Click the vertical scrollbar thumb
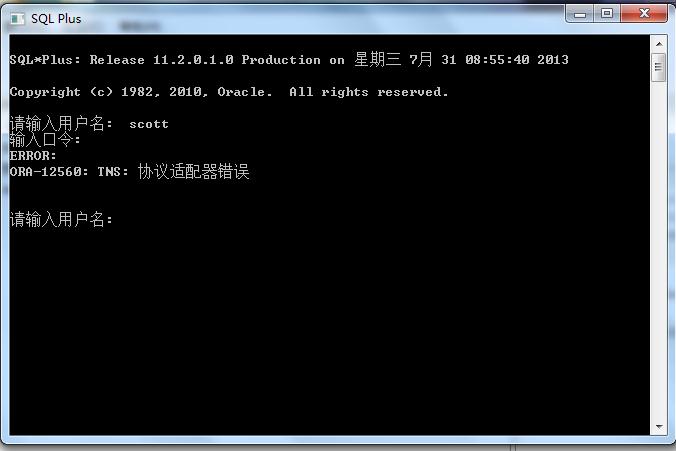This screenshot has width=676, height=451. coord(658,67)
